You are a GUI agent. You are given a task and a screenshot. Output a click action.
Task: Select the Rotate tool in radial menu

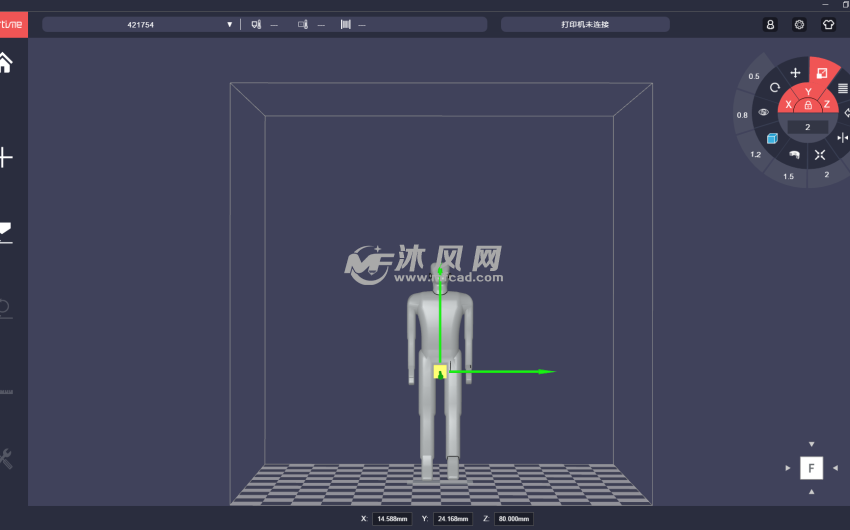(775, 87)
